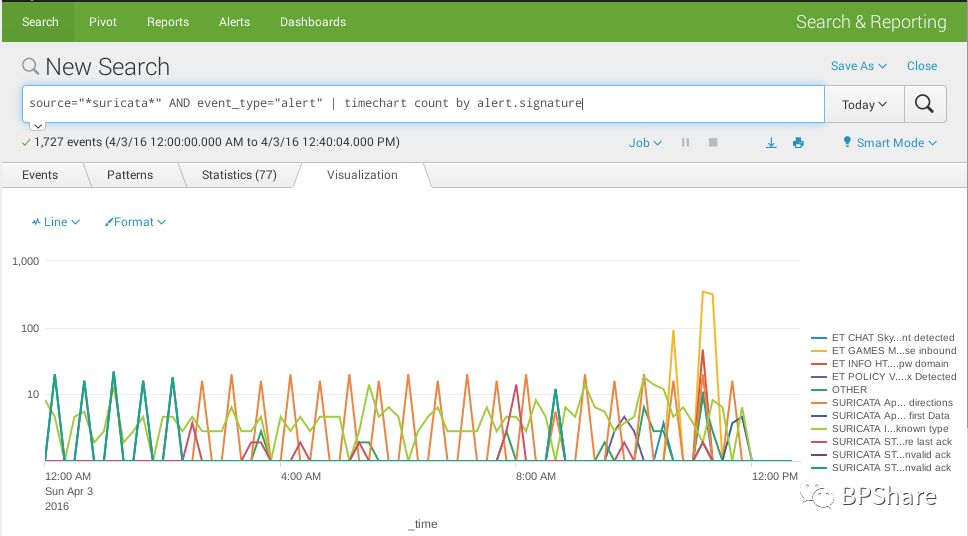Viewport: 968px width, 536px height.
Task: Run search with magnifier button
Action: 925,104
